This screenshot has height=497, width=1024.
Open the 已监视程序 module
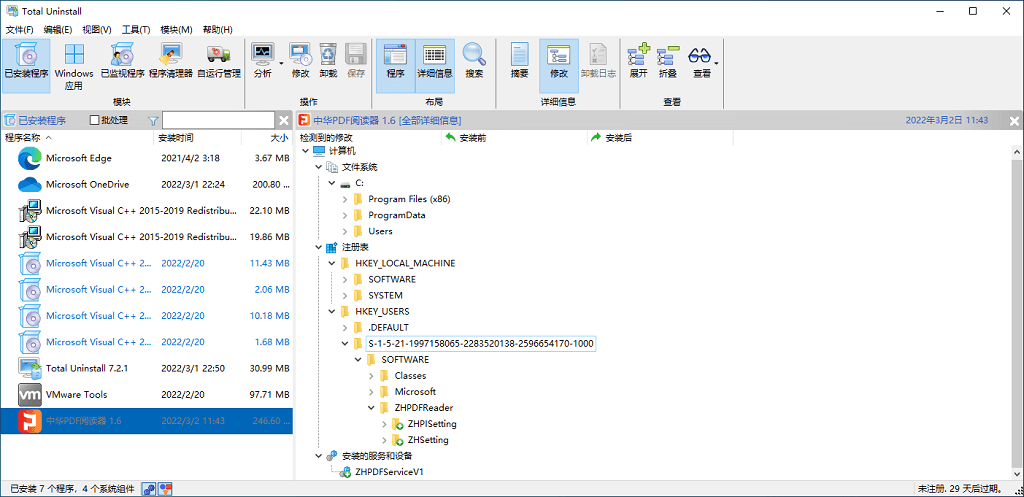point(122,61)
